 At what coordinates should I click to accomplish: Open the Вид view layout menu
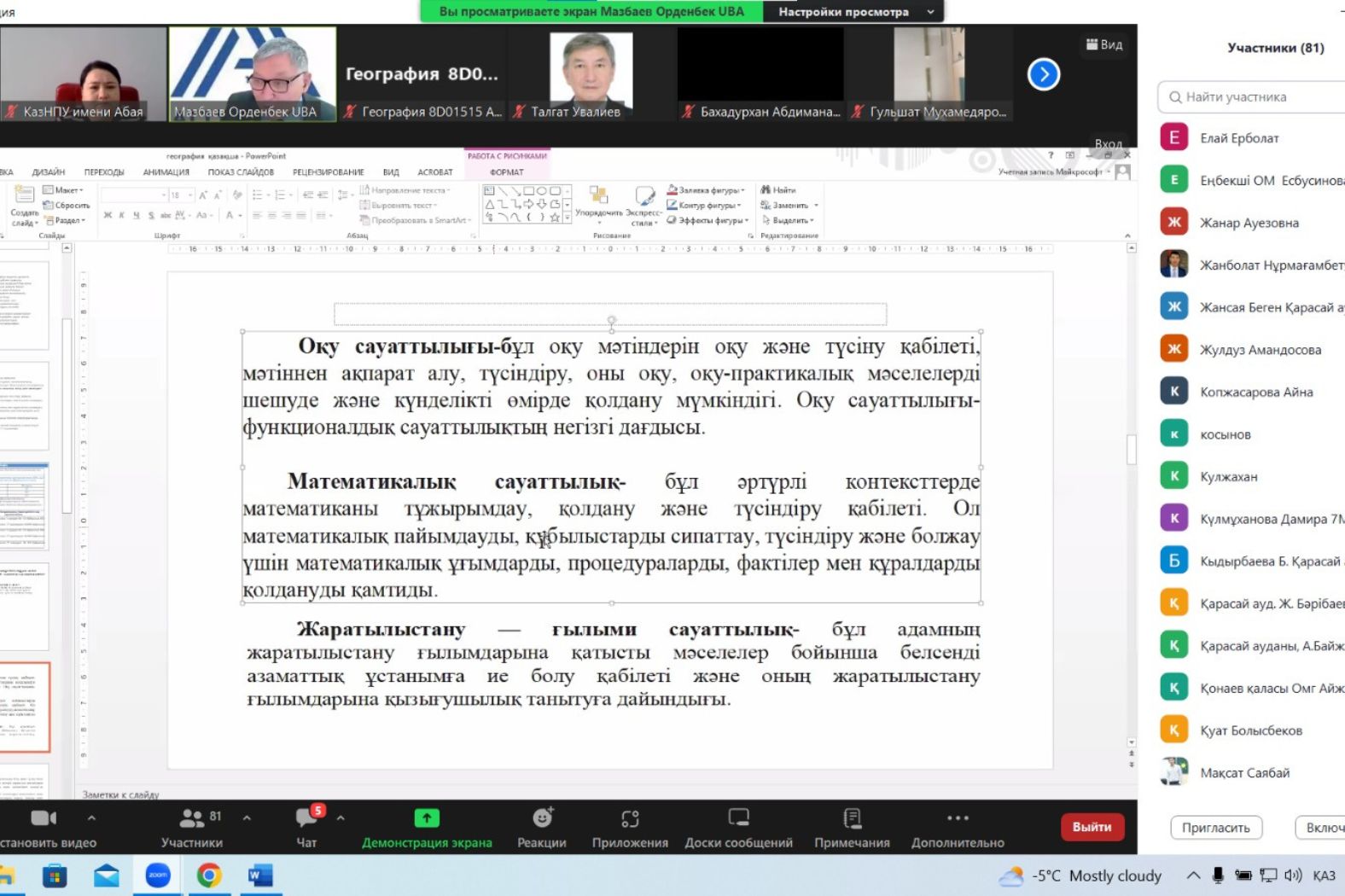coord(1104,44)
